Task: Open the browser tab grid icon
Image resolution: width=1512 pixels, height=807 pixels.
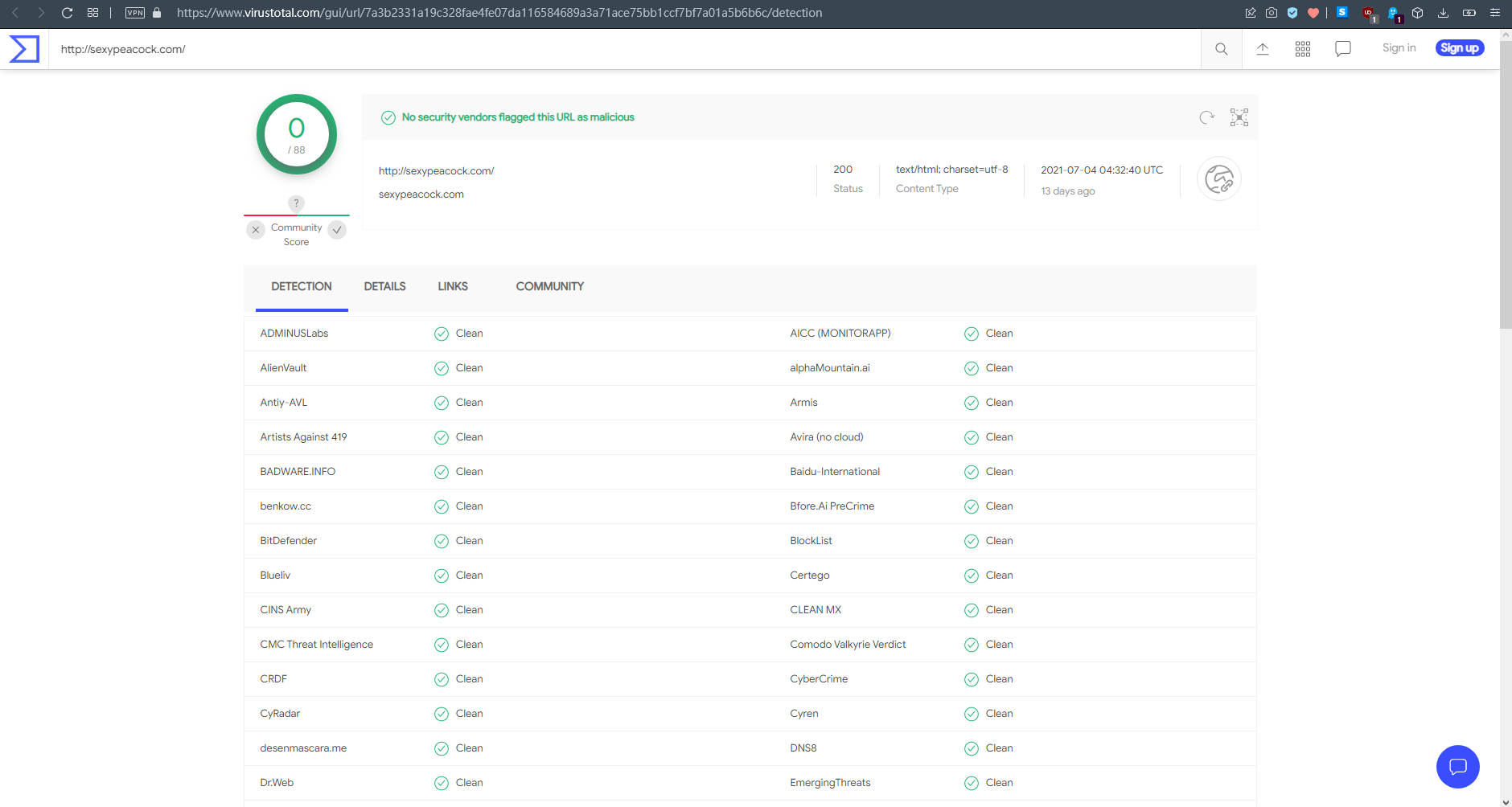Action: click(x=93, y=13)
